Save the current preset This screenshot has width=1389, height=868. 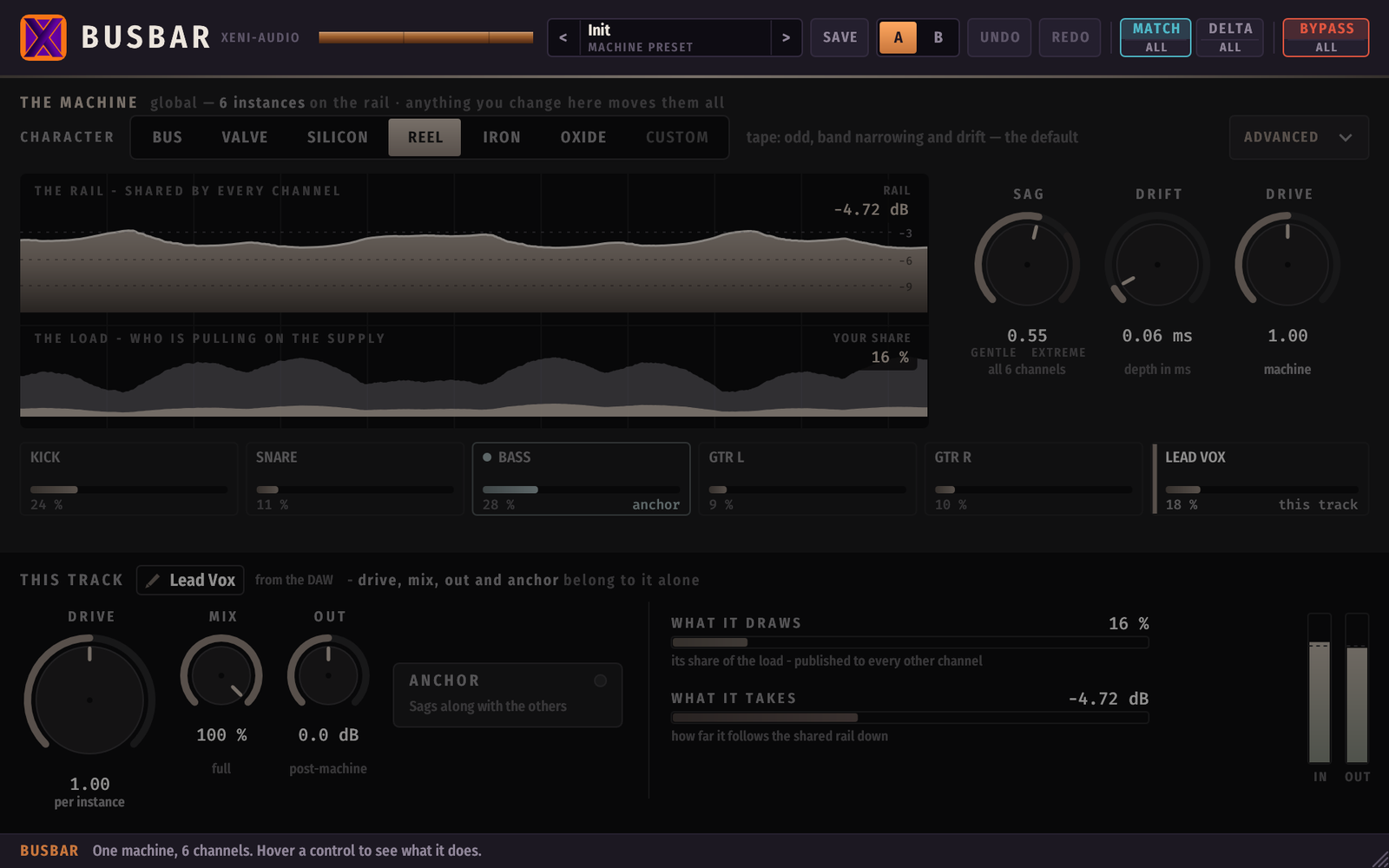[x=839, y=37]
